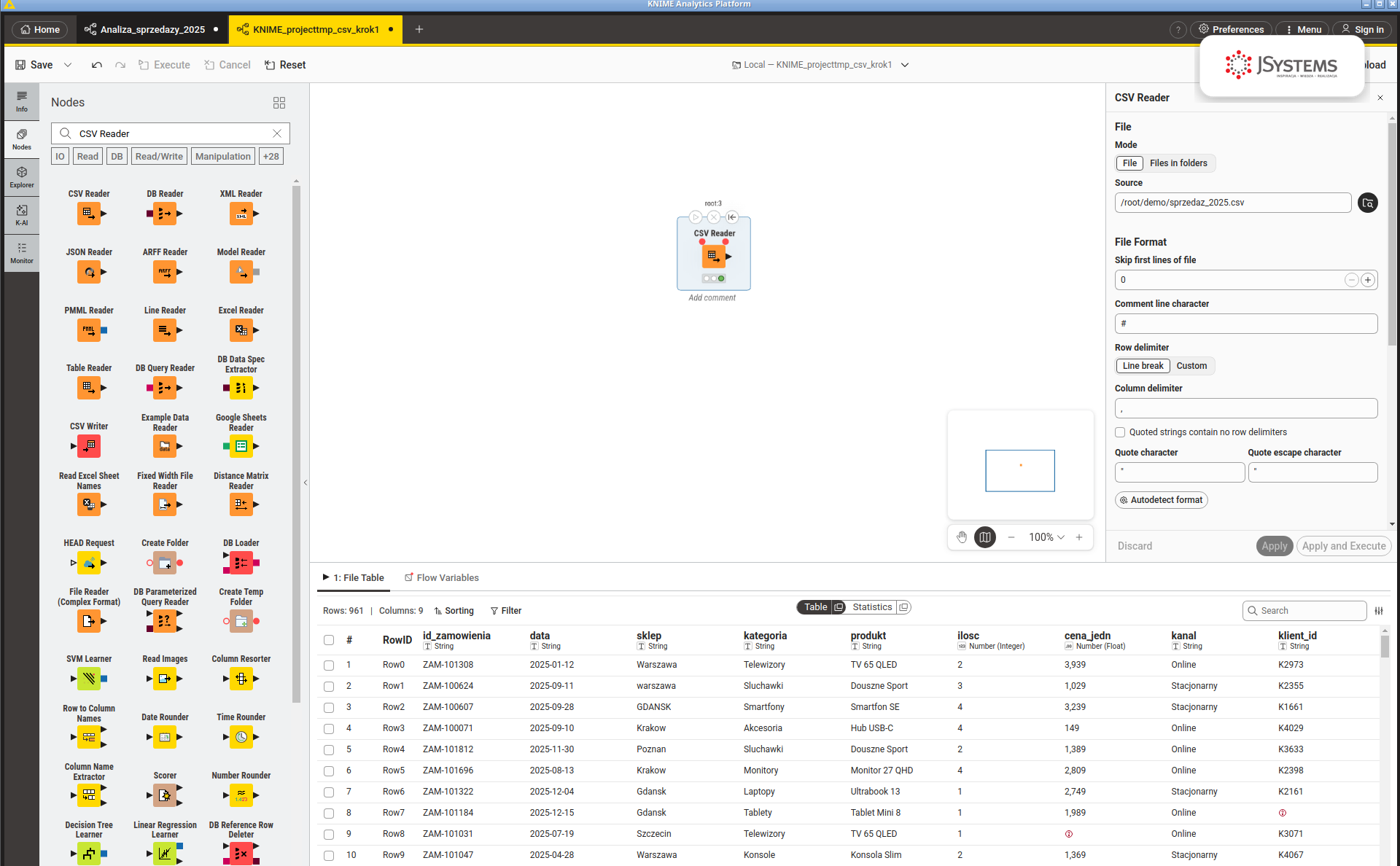Toggle the minimap on the canvas

tap(985, 537)
